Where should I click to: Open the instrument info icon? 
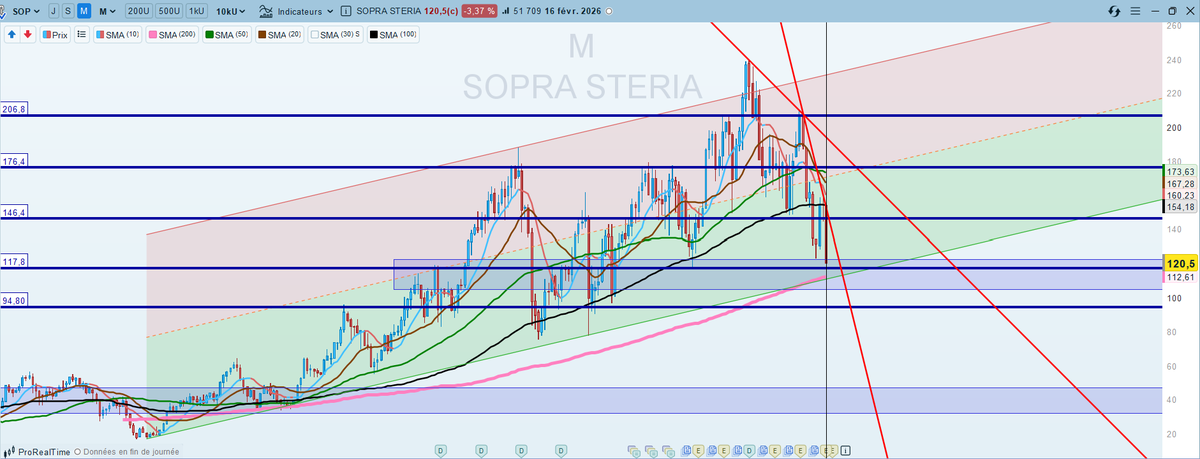[345, 11]
